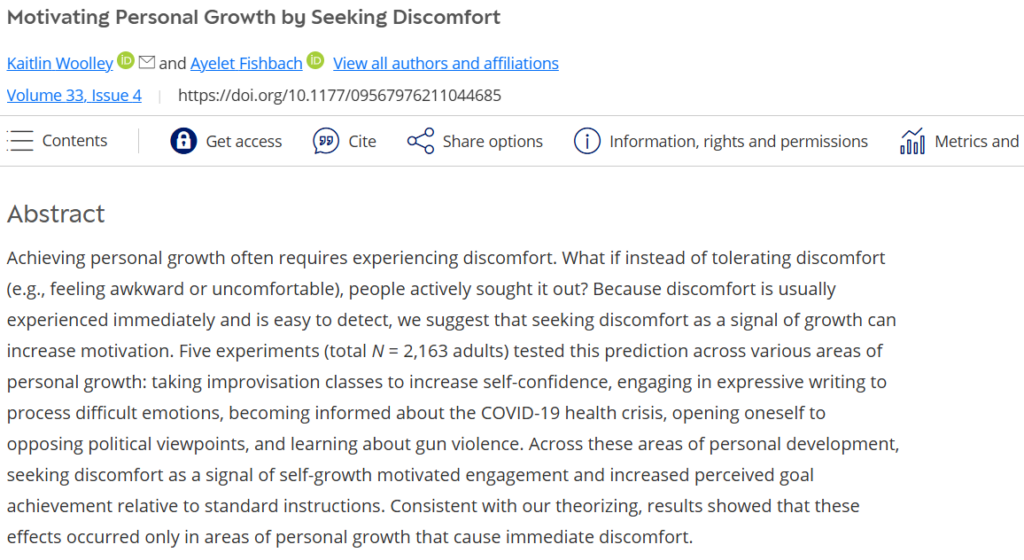The width and height of the screenshot is (1024, 560).
Task: Select the Cite toolbar label
Action: [x=362, y=141]
